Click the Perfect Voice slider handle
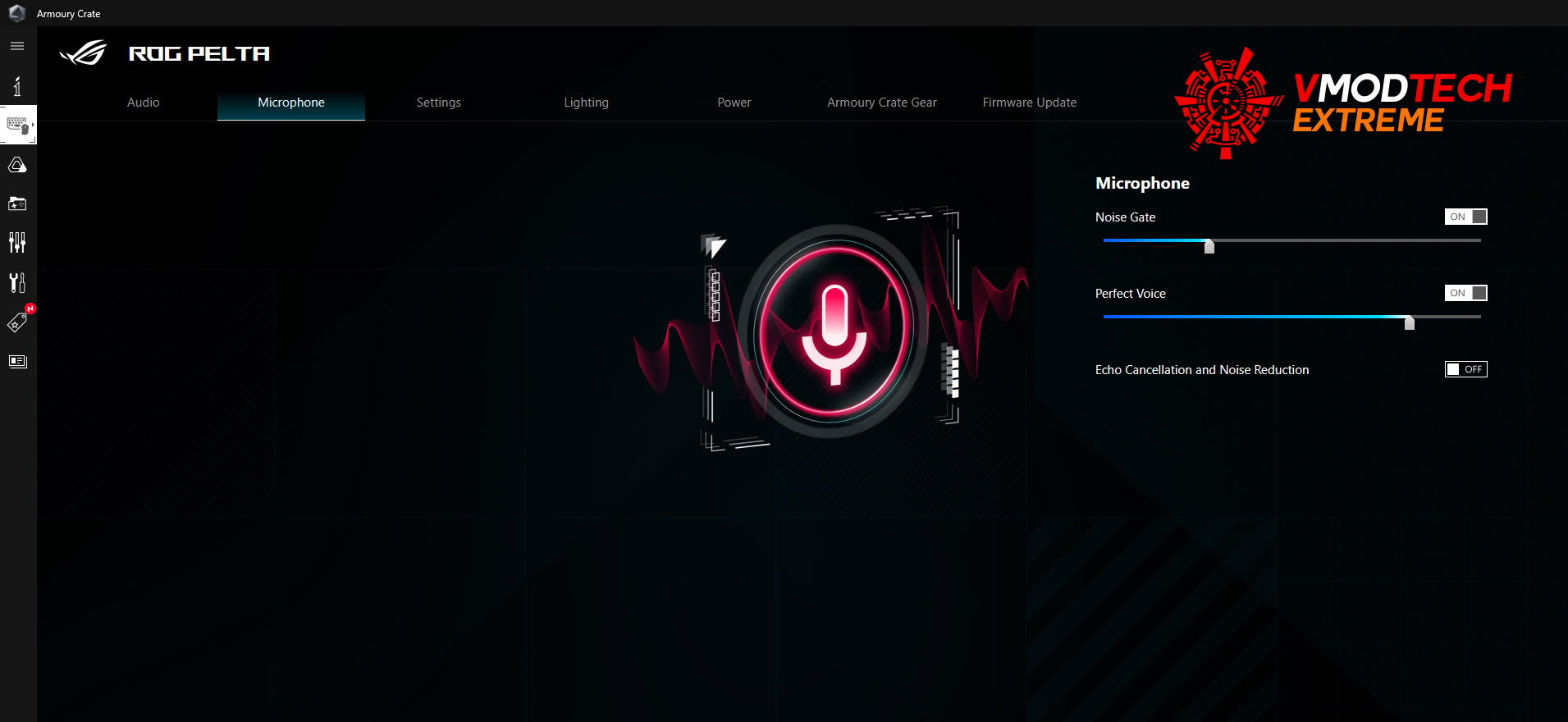The height and width of the screenshot is (722, 1568). point(1410,322)
